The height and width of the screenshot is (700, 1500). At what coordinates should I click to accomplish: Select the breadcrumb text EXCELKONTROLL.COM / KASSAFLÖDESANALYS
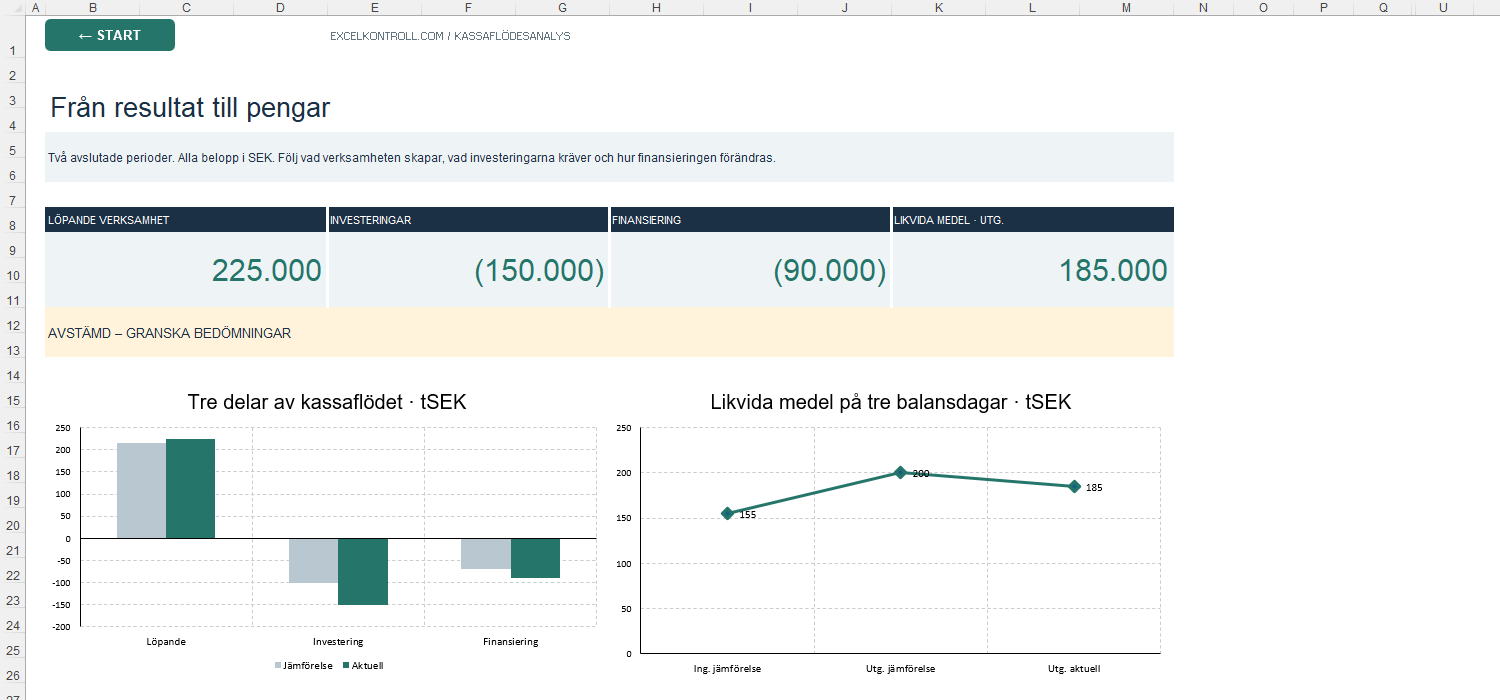(x=450, y=36)
